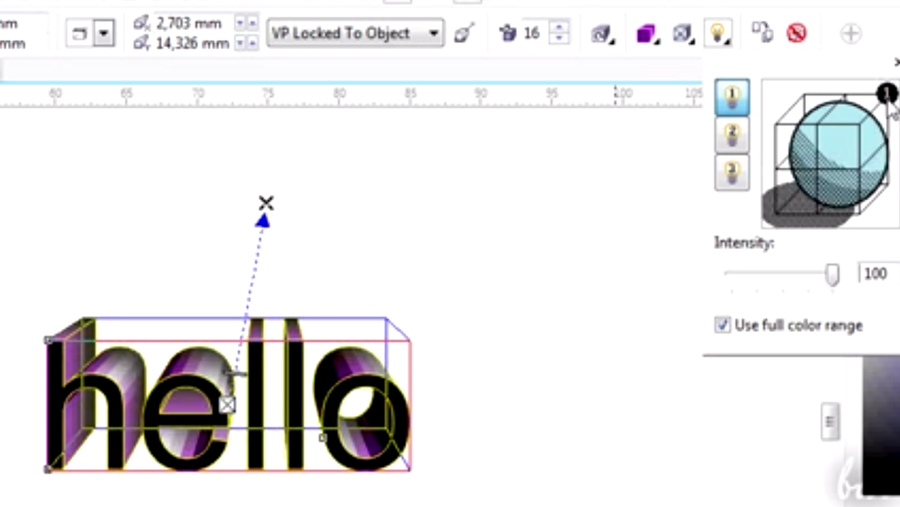
Task: Click the blue extrusion arrow head
Action: tap(263, 220)
